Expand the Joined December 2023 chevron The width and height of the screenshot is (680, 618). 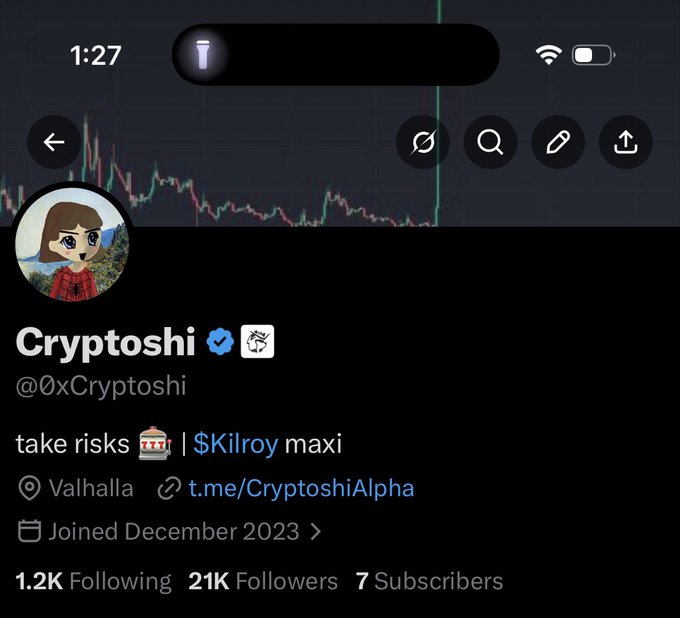(316, 532)
